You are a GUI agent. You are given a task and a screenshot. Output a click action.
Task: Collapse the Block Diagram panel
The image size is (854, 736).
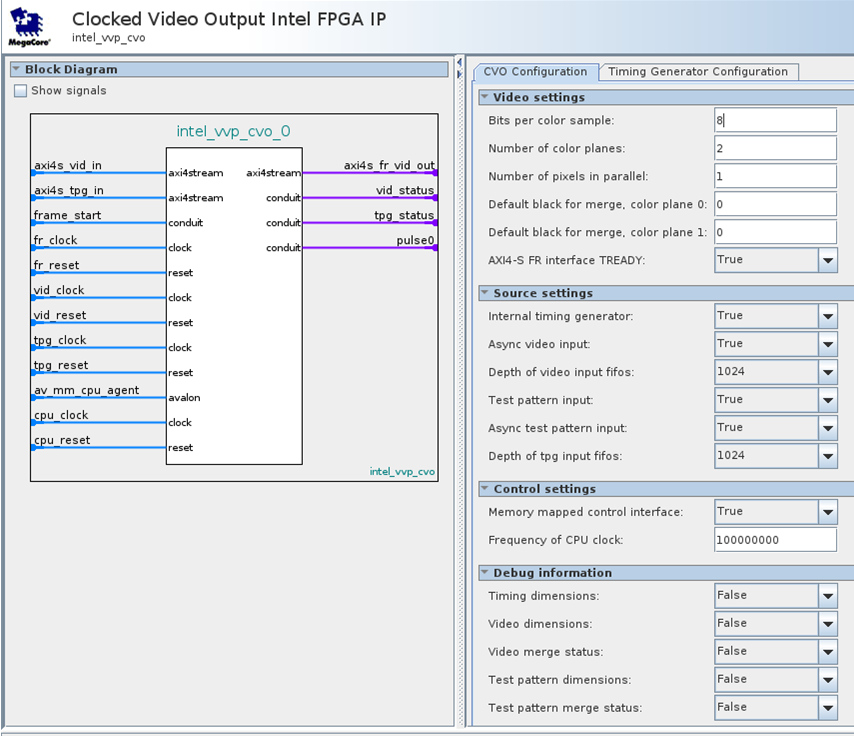[17, 70]
